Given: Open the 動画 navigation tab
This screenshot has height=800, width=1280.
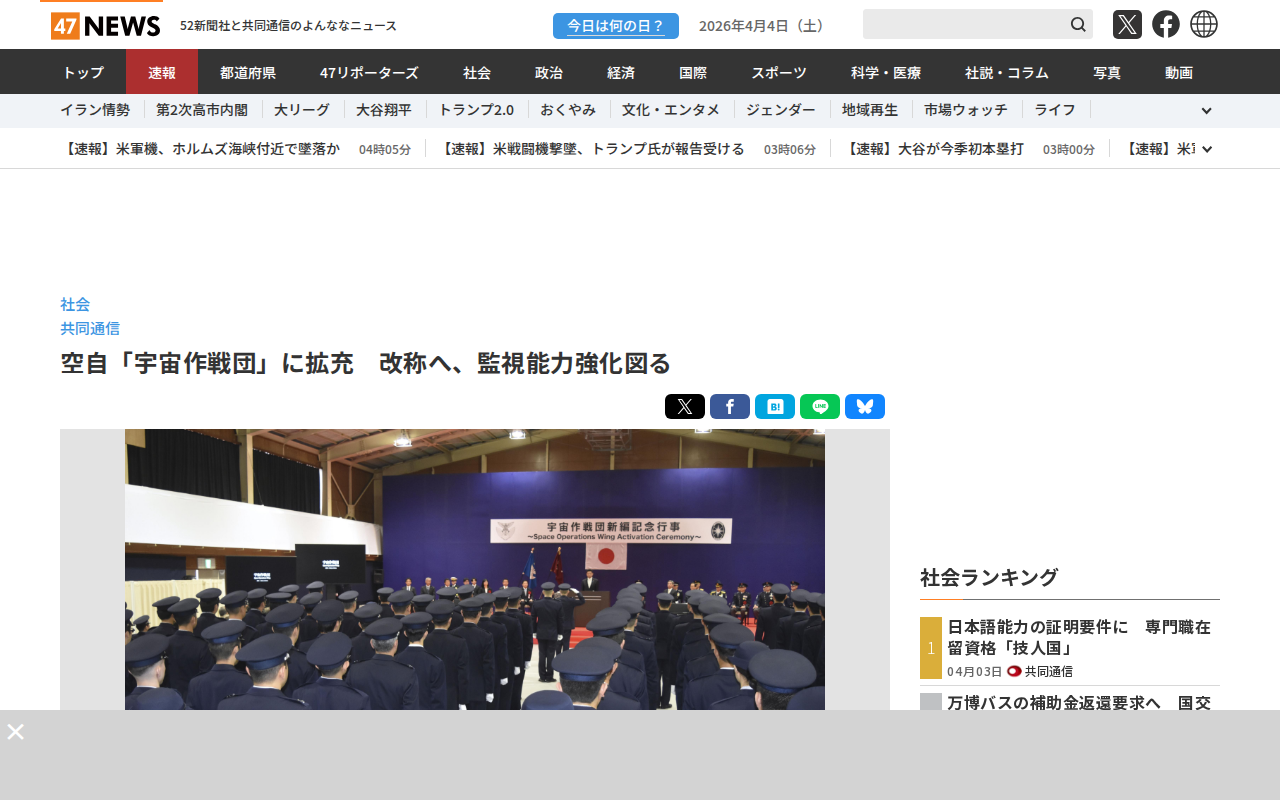Looking at the screenshot, I should click(1179, 72).
